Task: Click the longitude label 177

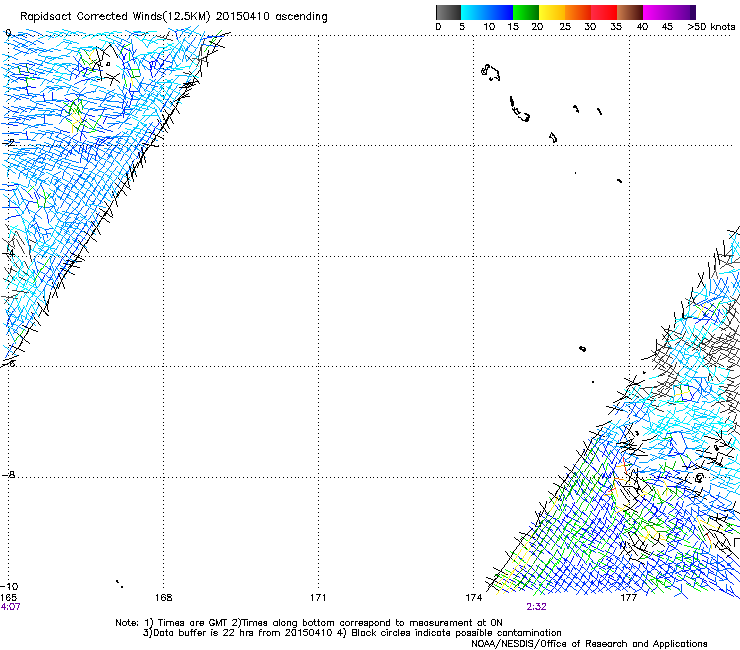Action: click(629, 598)
